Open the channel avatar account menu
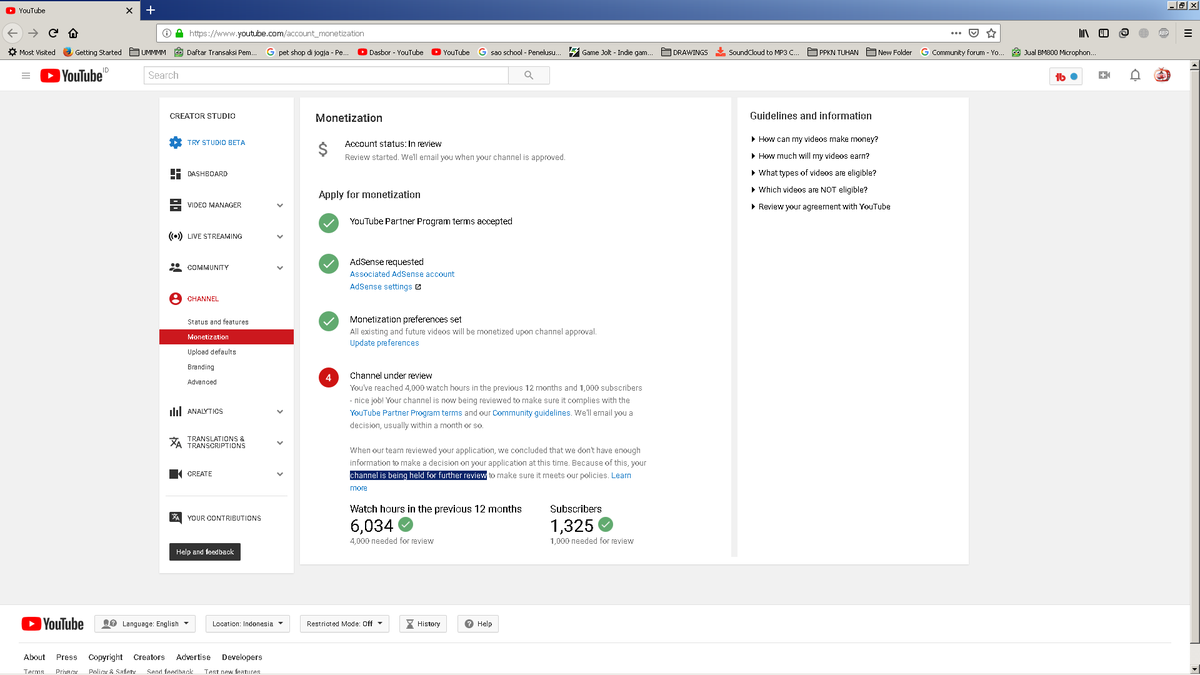 1162,75
